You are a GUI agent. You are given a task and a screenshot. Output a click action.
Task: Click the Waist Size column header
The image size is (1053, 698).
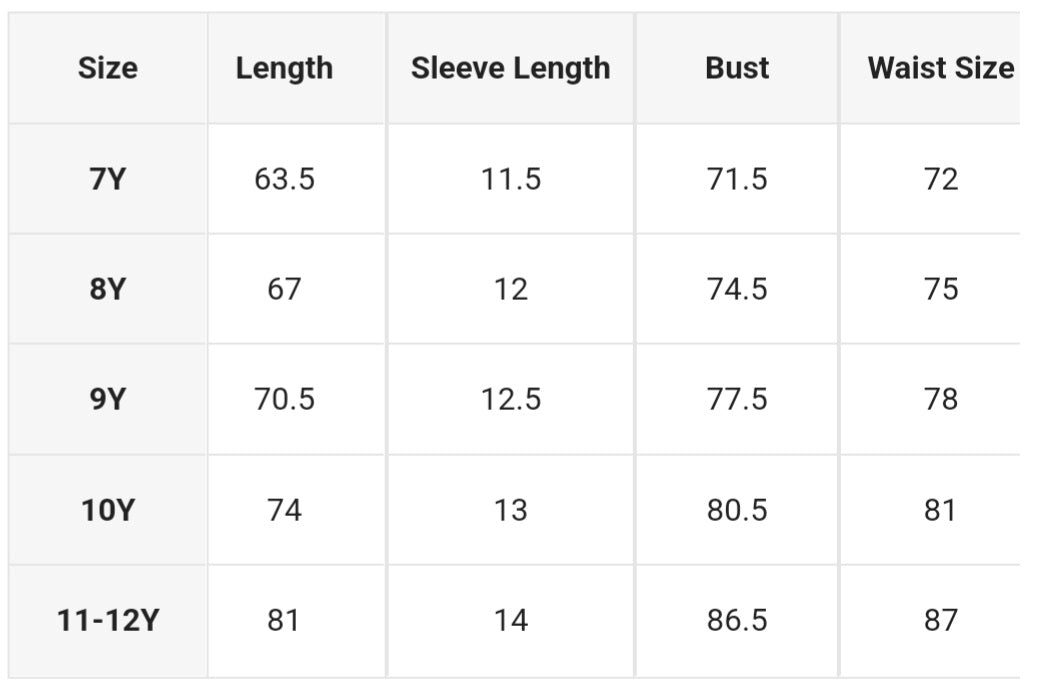coord(940,68)
